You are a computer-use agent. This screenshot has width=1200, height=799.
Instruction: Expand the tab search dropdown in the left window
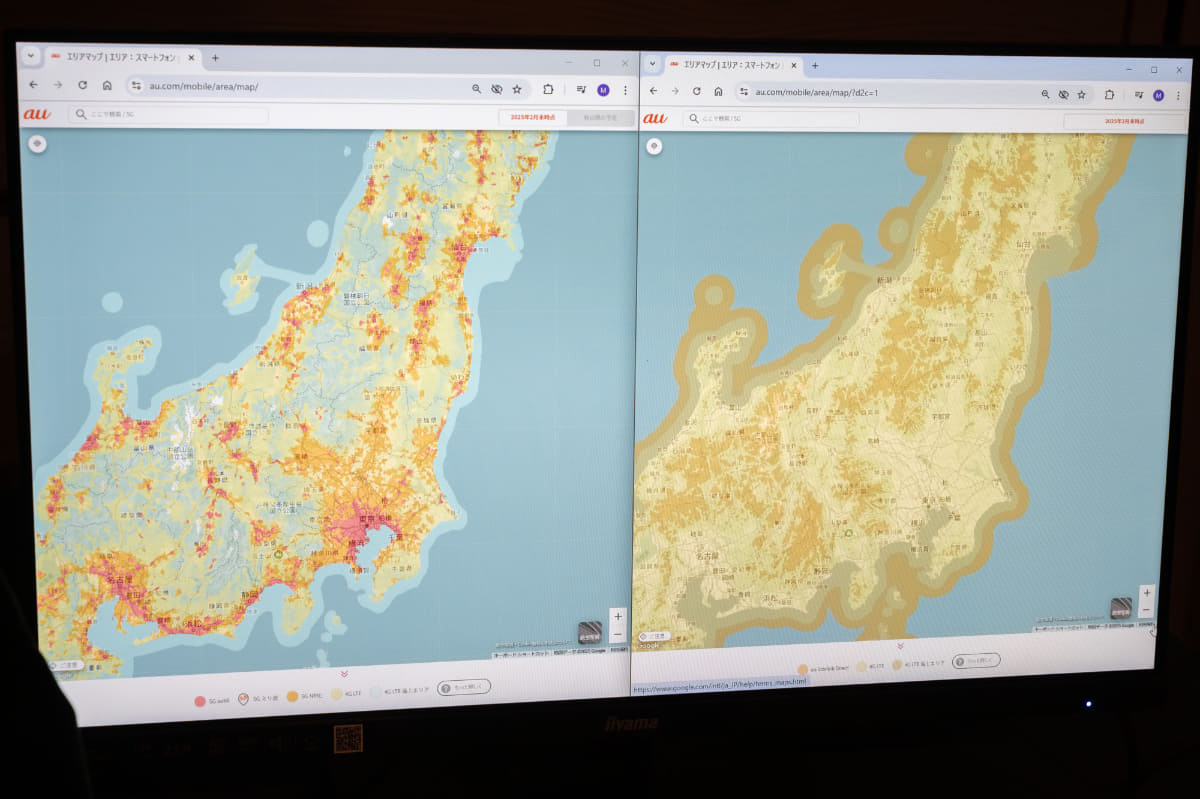[30, 56]
